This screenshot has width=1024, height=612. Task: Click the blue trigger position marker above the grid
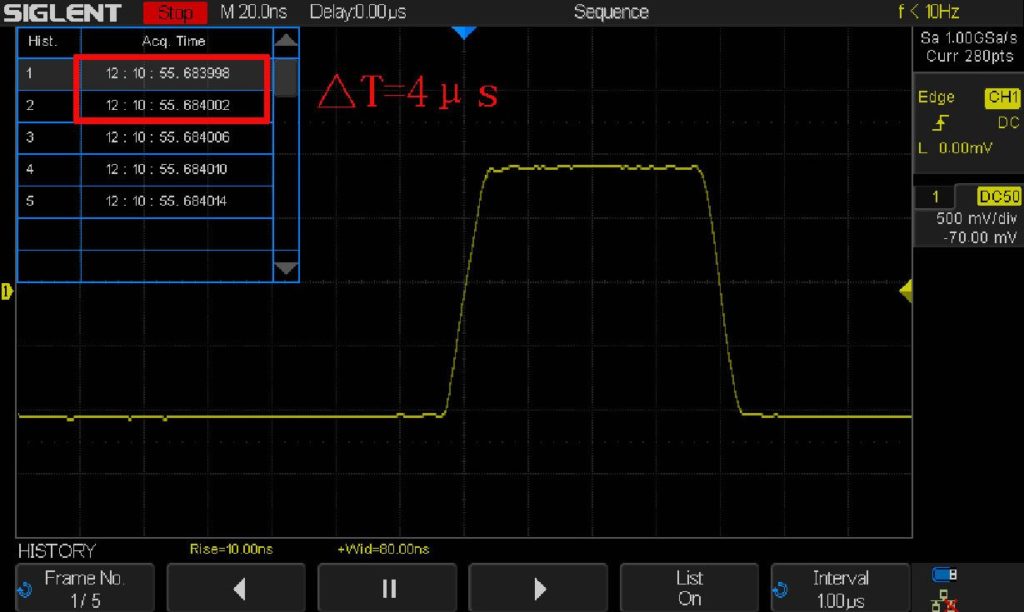pyautogui.click(x=464, y=31)
